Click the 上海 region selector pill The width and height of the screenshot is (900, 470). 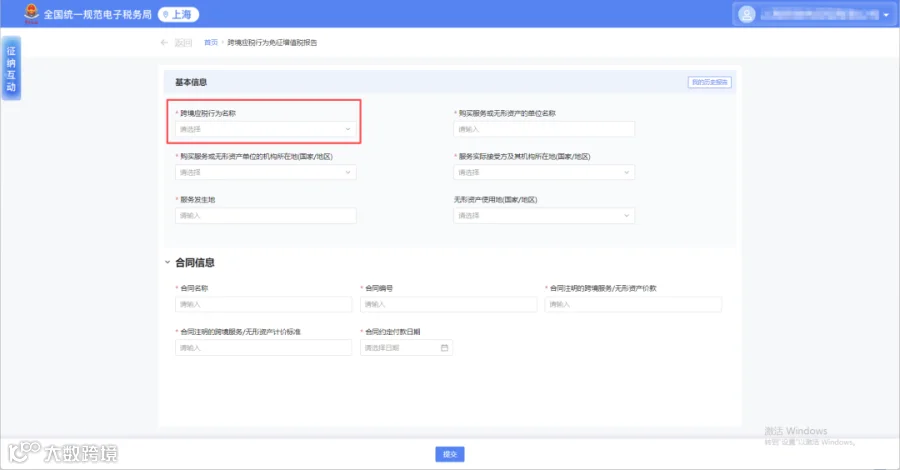[x=179, y=14]
